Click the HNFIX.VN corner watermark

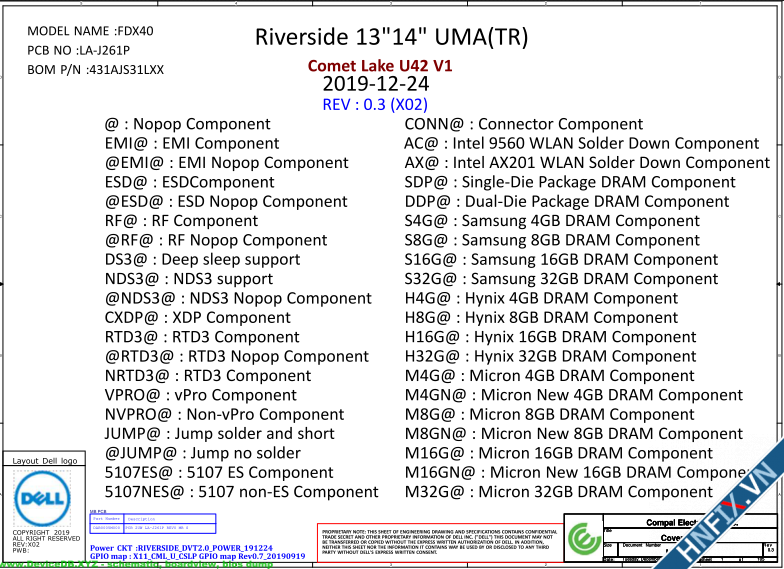tap(735, 519)
